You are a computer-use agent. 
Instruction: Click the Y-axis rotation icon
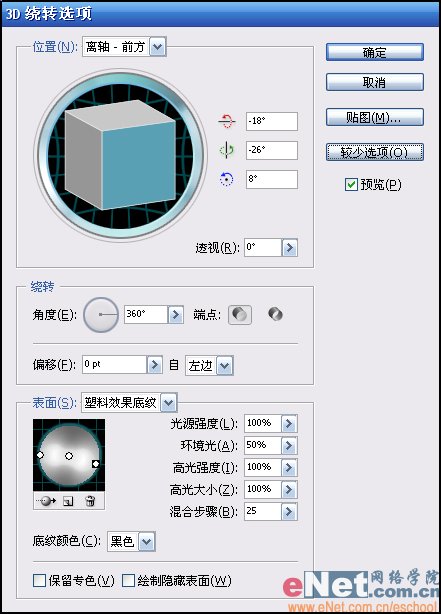tap(226, 150)
